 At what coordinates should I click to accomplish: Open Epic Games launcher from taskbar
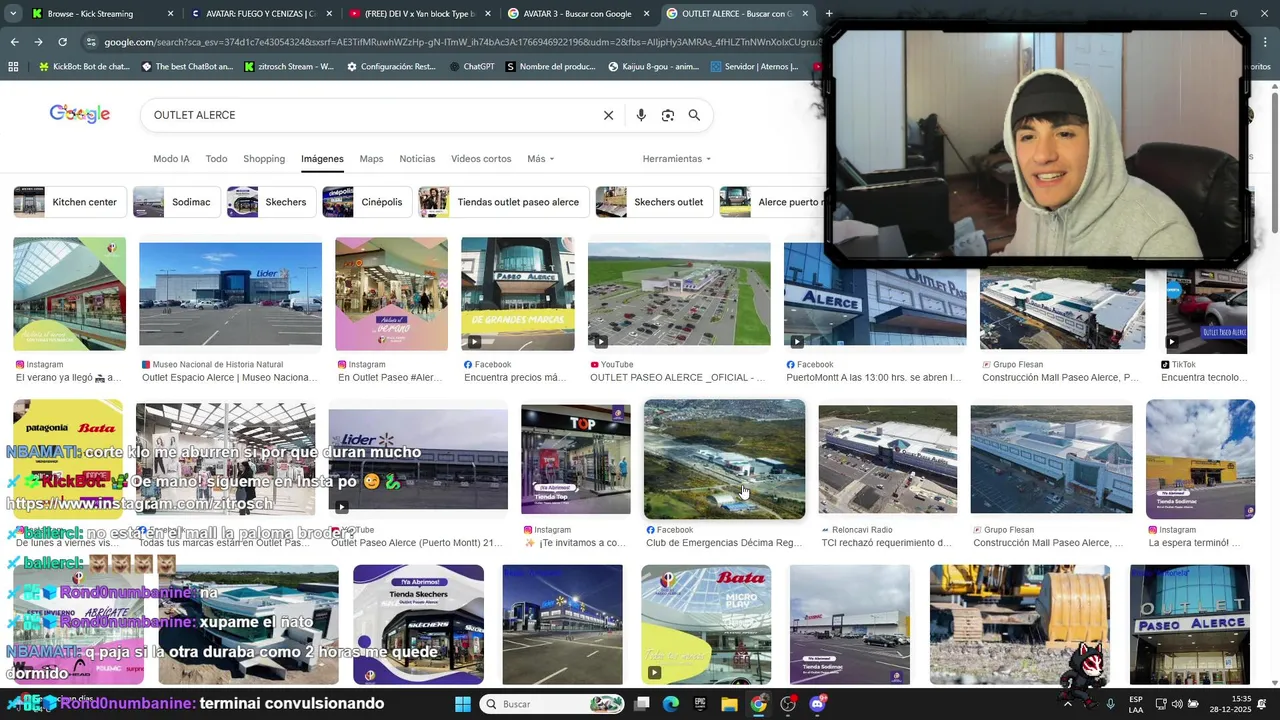point(700,704)
